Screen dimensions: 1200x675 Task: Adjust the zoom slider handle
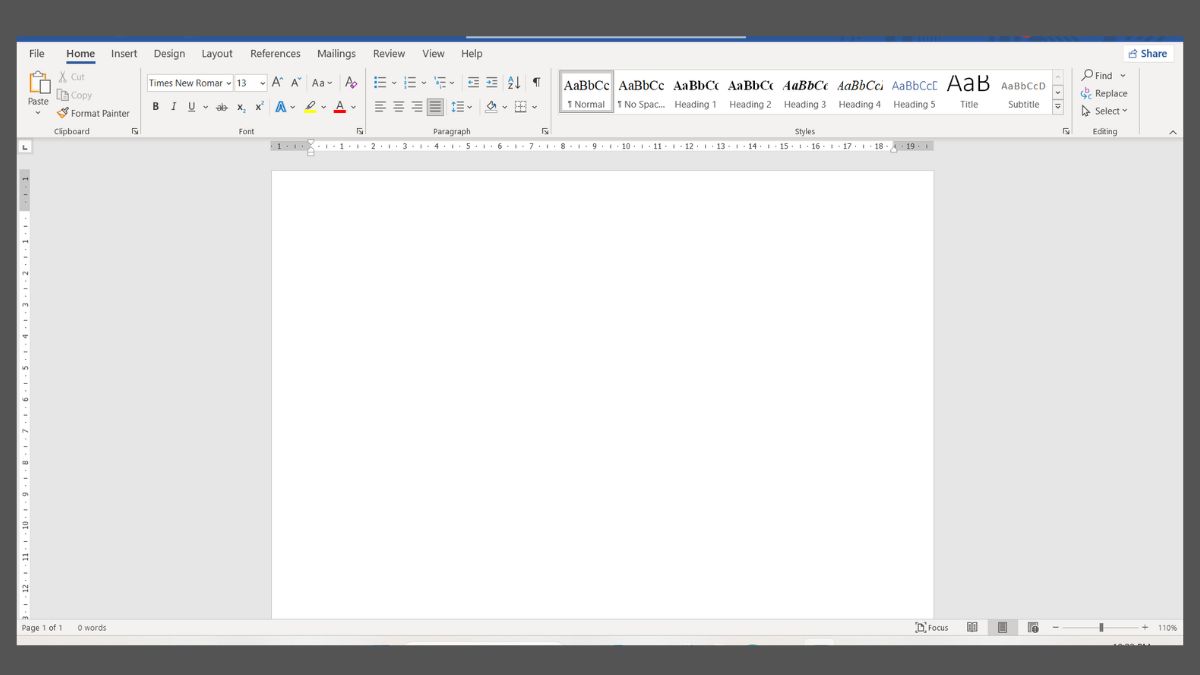coord(1101,628)
